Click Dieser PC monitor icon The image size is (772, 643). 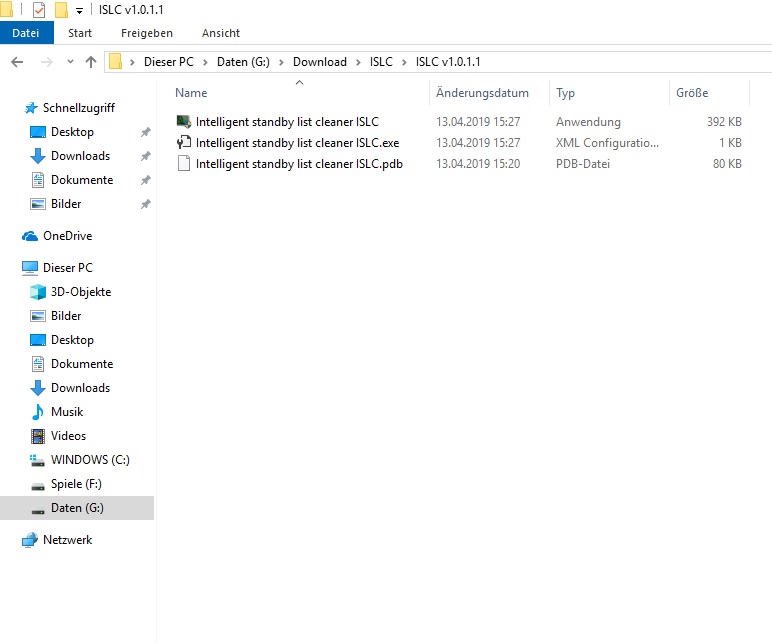[x=30, y=268]
